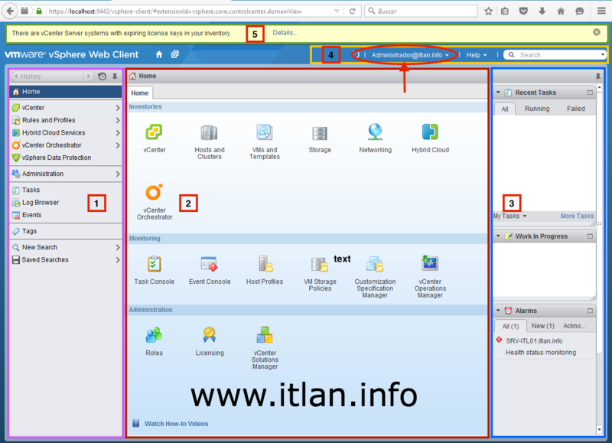612x443 pixels.
Task: Select the Failed tasks tab
Action: [576, 108]
